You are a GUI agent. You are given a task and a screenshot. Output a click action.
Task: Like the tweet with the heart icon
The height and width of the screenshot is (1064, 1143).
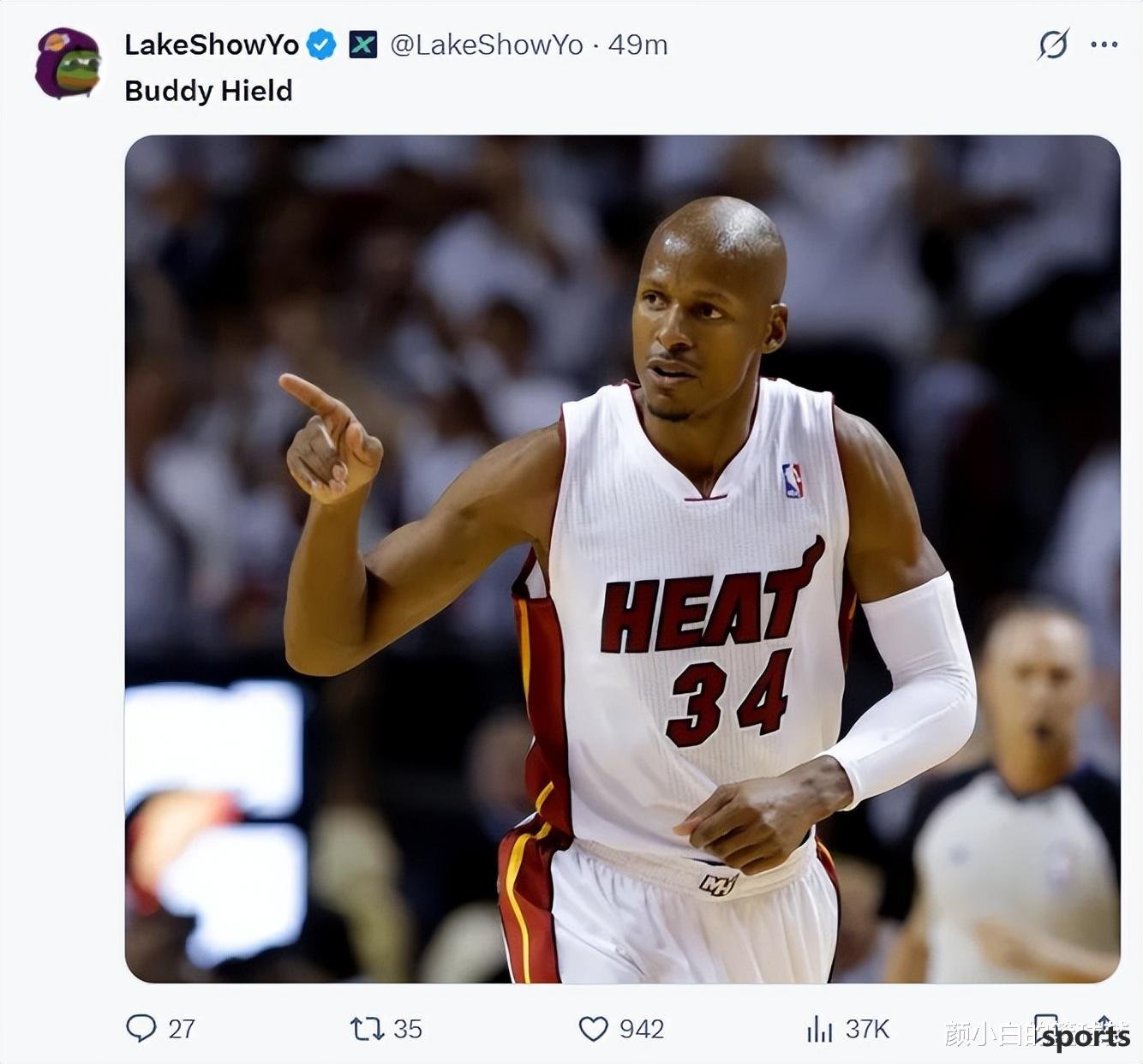tap(593, 1028)
